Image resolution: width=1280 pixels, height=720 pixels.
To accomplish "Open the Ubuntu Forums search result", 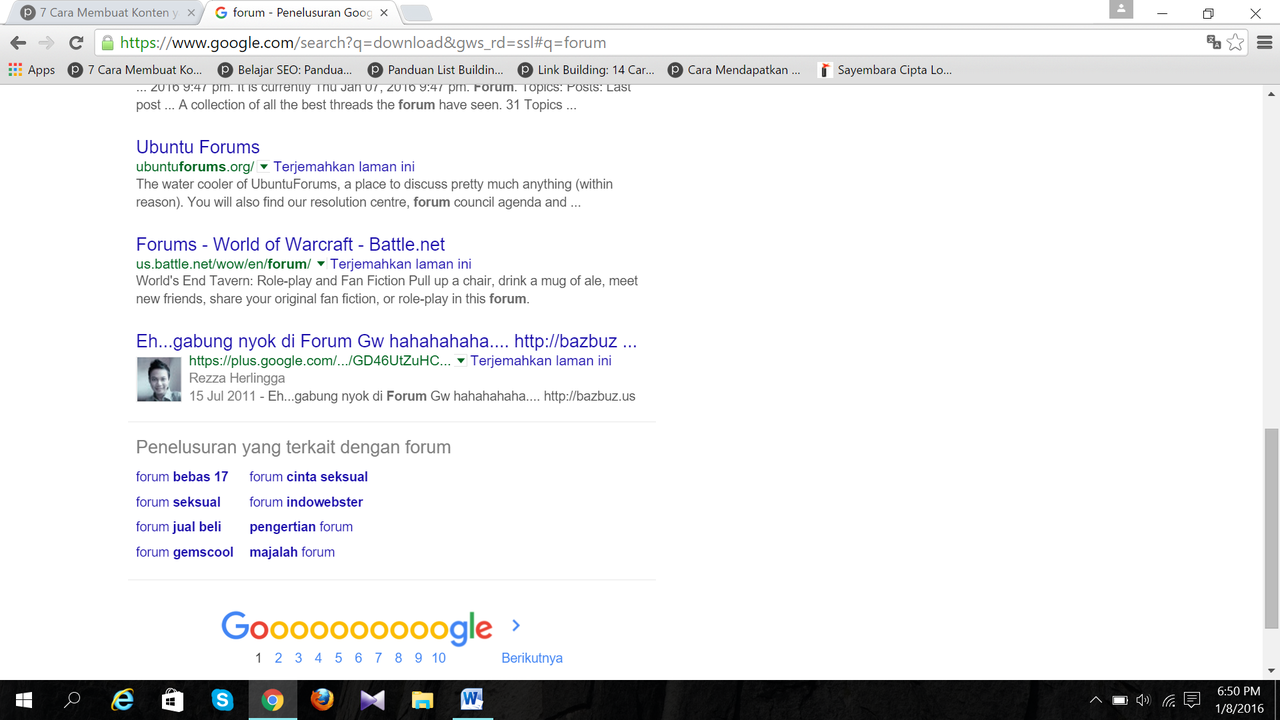I will coord(198,147).
